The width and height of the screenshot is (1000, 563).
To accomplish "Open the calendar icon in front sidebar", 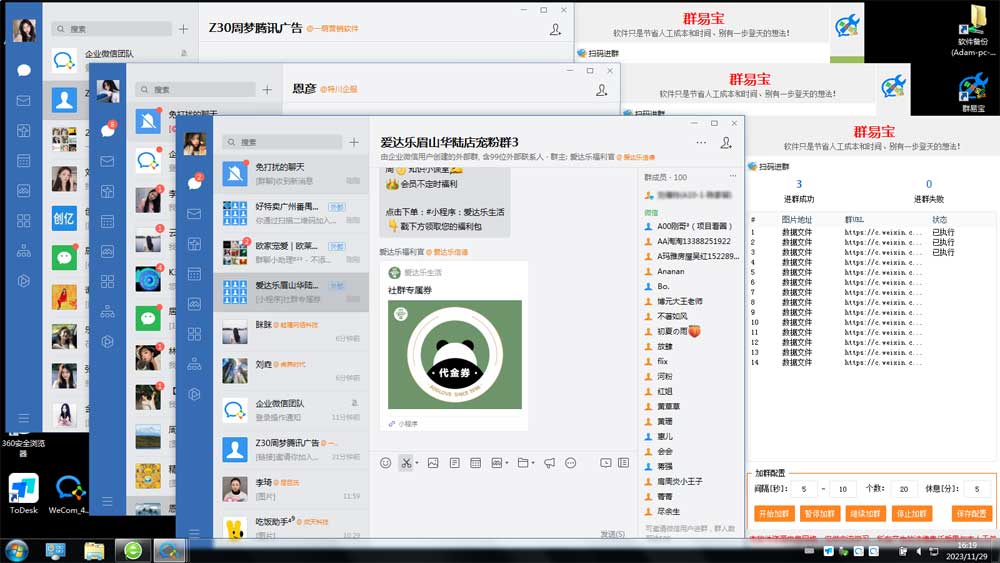I will 194,273.
